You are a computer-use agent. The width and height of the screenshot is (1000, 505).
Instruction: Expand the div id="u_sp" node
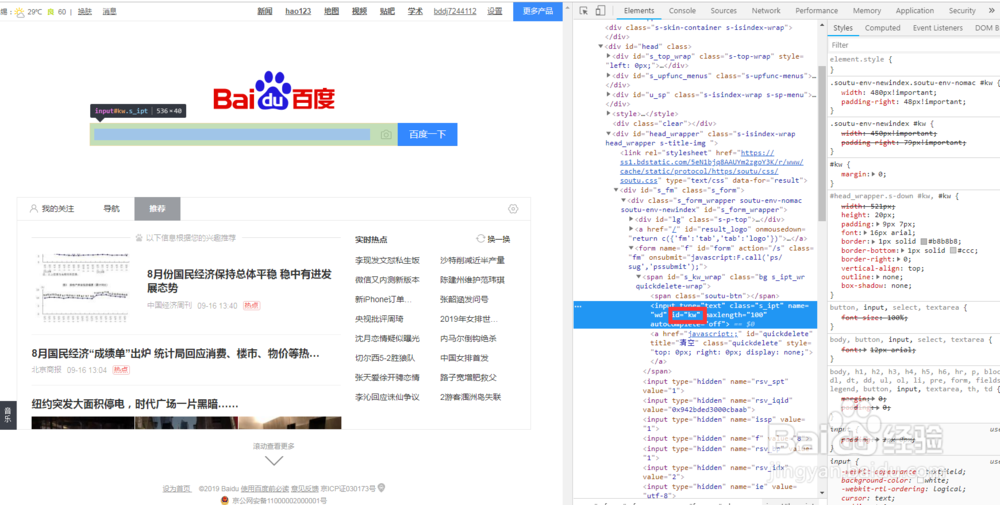608,95
